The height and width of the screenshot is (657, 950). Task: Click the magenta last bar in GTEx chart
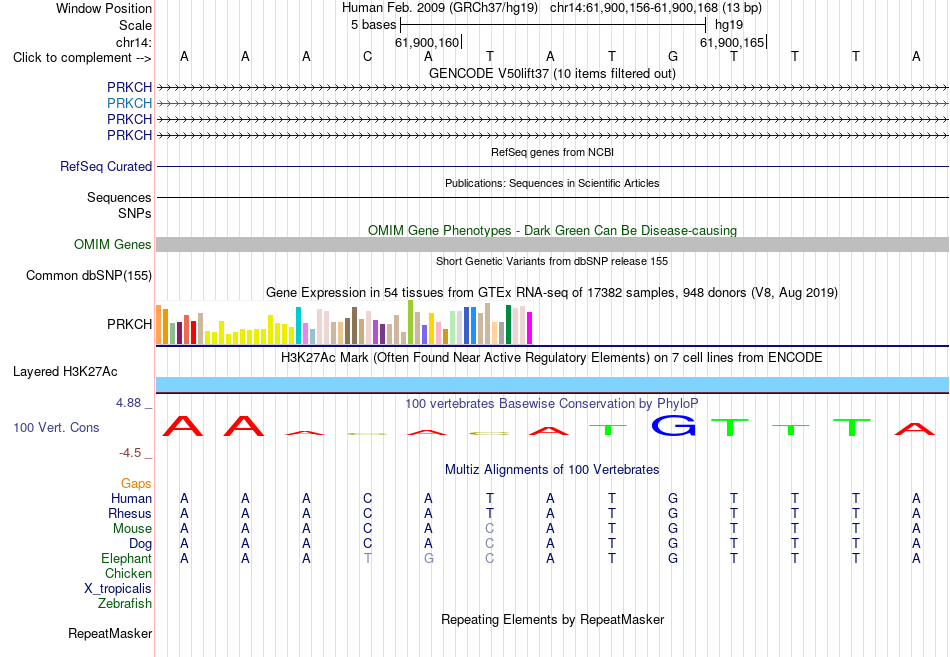coord(530,328)
